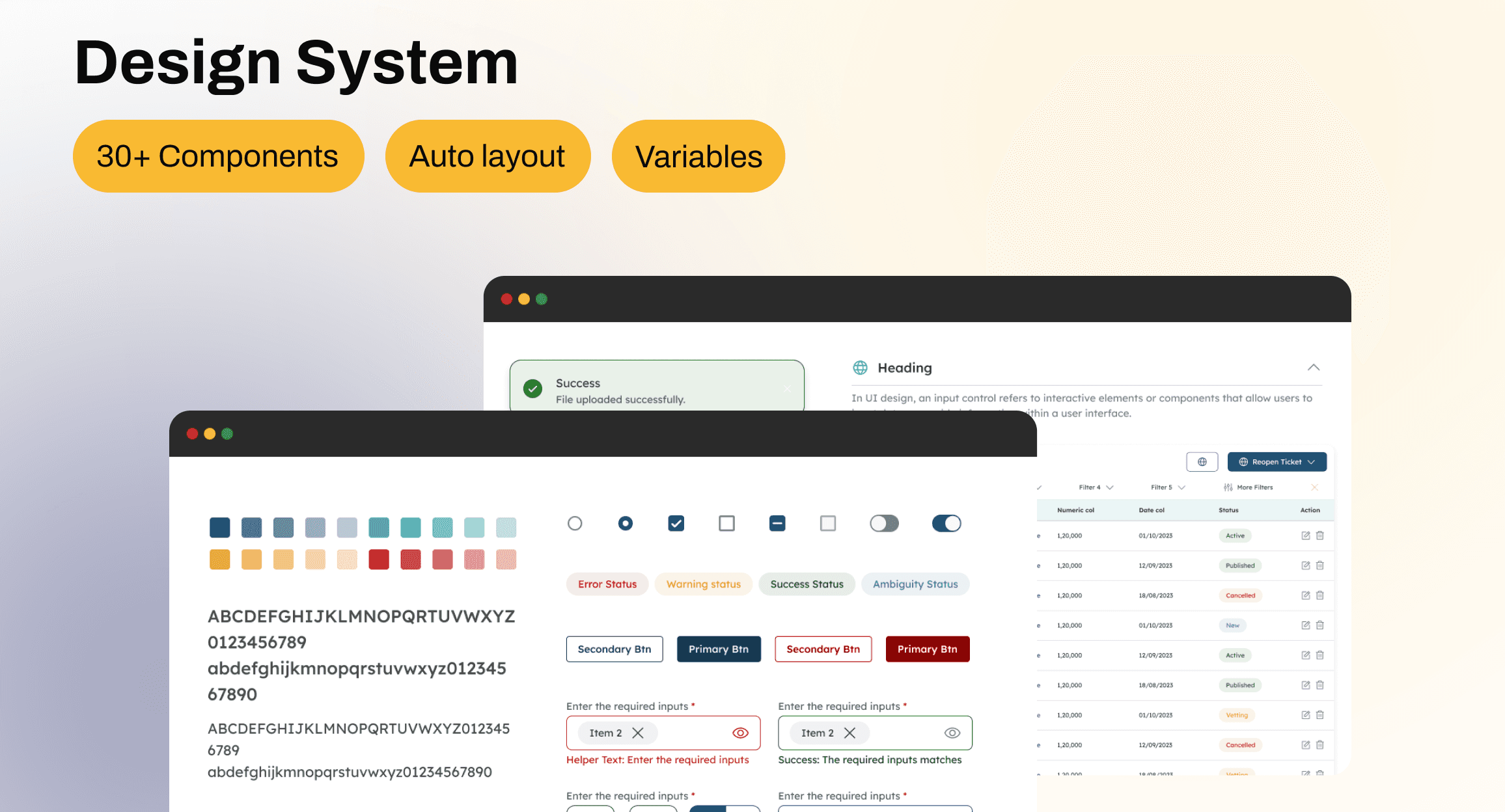Image resolution: width=1505 pixels, height=812 pixels.
Task: Click the edit icon in the first Active row
Action: [1305, 535]
